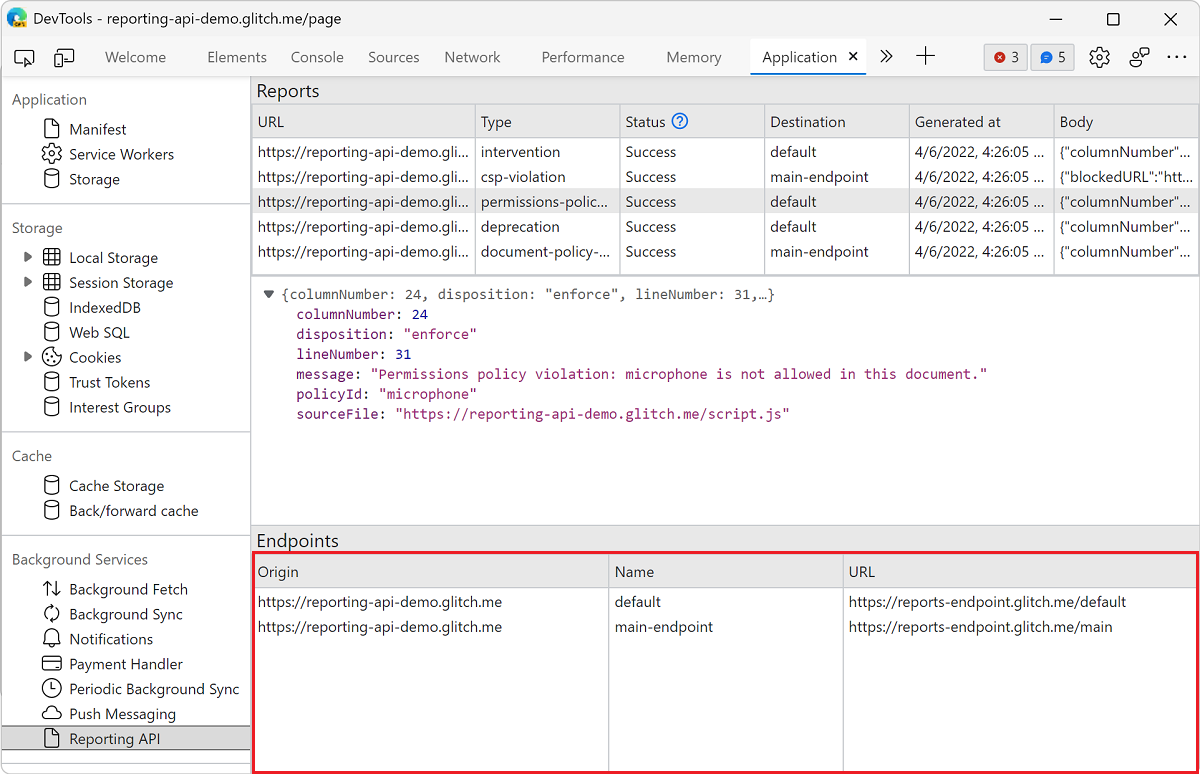Image resolution: width=1200 pixels, height=774 pixels.
Task: Toggle the device toolbar icon
Action: click(64, 57)
